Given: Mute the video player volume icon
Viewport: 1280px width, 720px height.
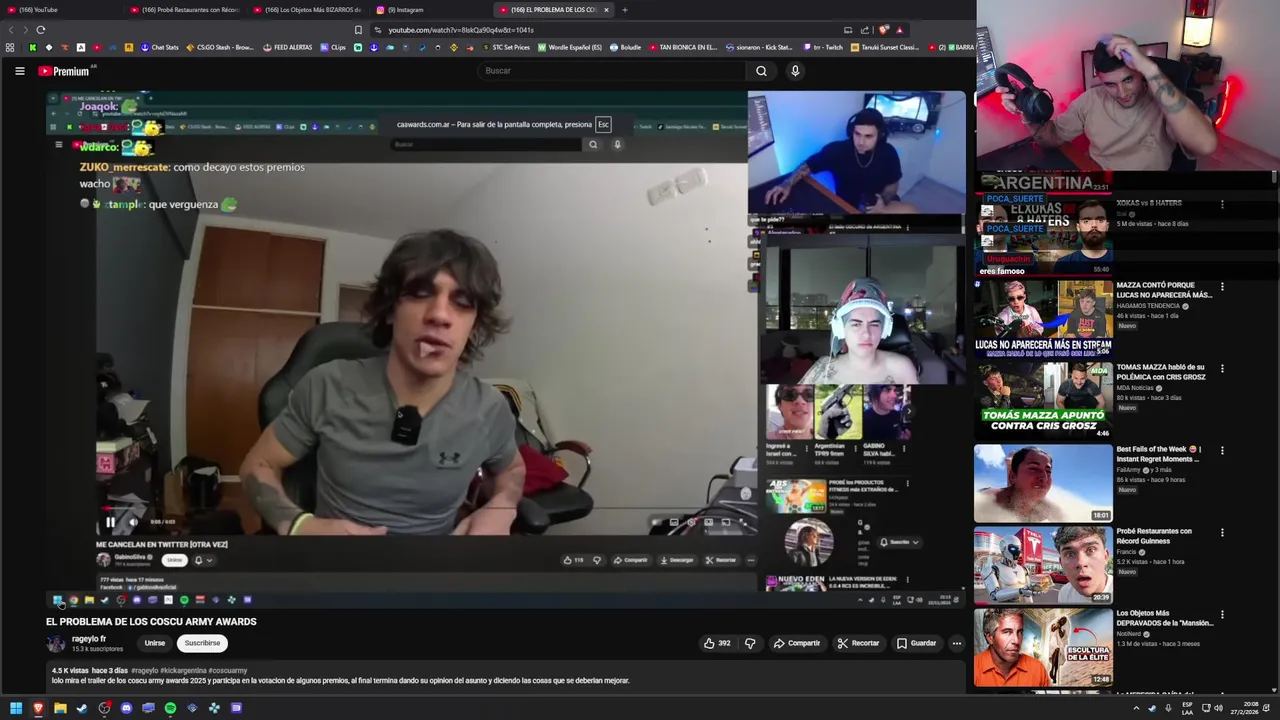Looking at the screenshot, I should pos(133,522).
